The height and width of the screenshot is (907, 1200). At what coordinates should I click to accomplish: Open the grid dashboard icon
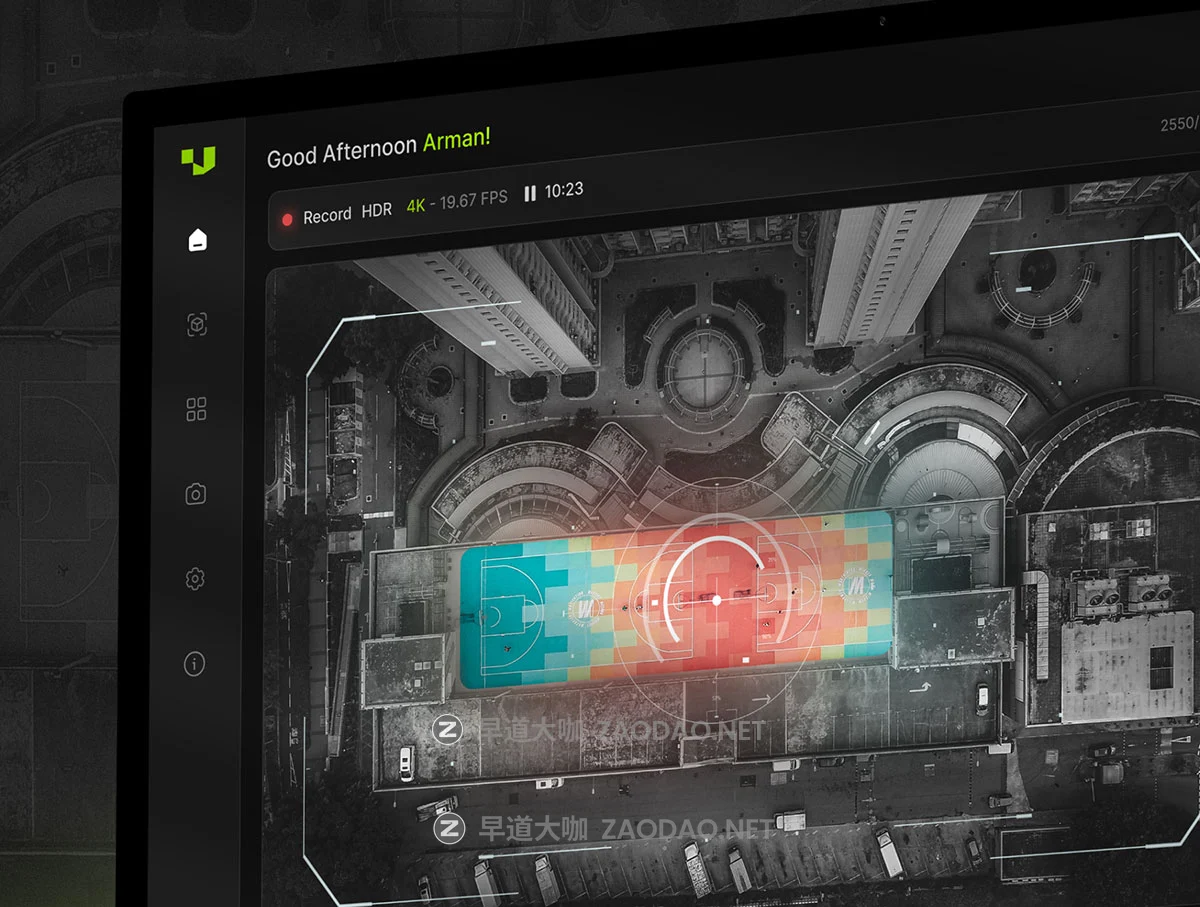click(x=197, y=409)
